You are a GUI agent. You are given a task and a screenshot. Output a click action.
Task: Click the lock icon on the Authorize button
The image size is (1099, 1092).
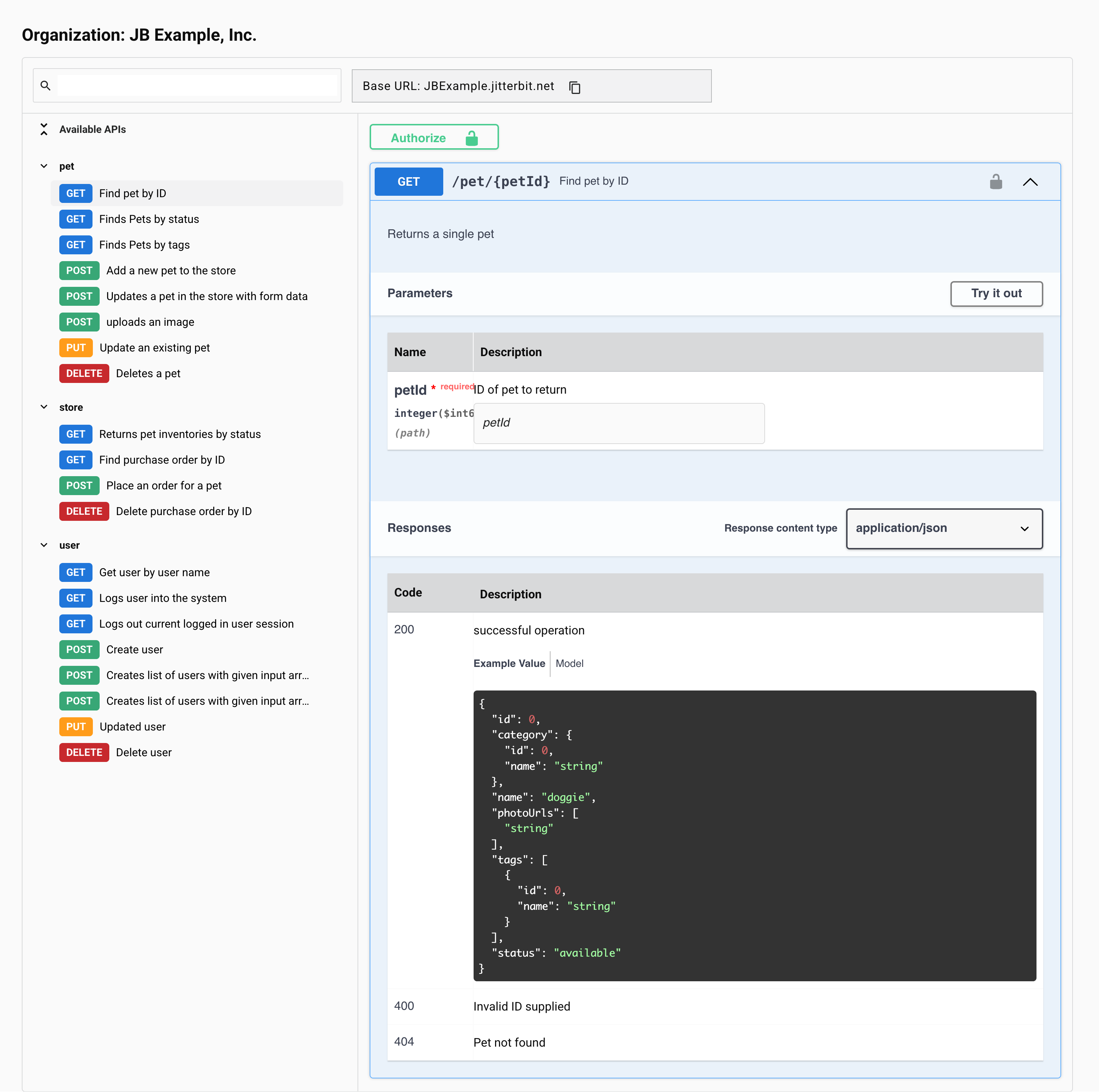[x=471, y=138]
